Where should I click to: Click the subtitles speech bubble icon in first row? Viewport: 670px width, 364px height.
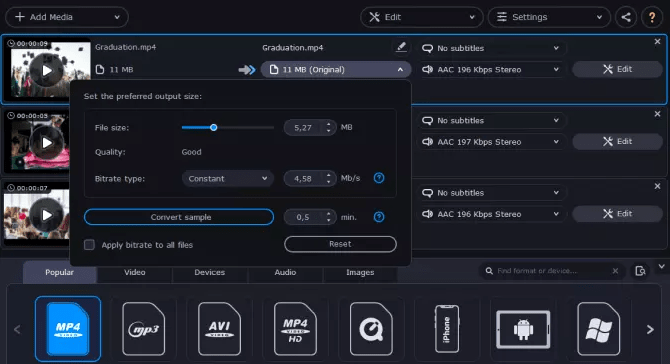427,48
